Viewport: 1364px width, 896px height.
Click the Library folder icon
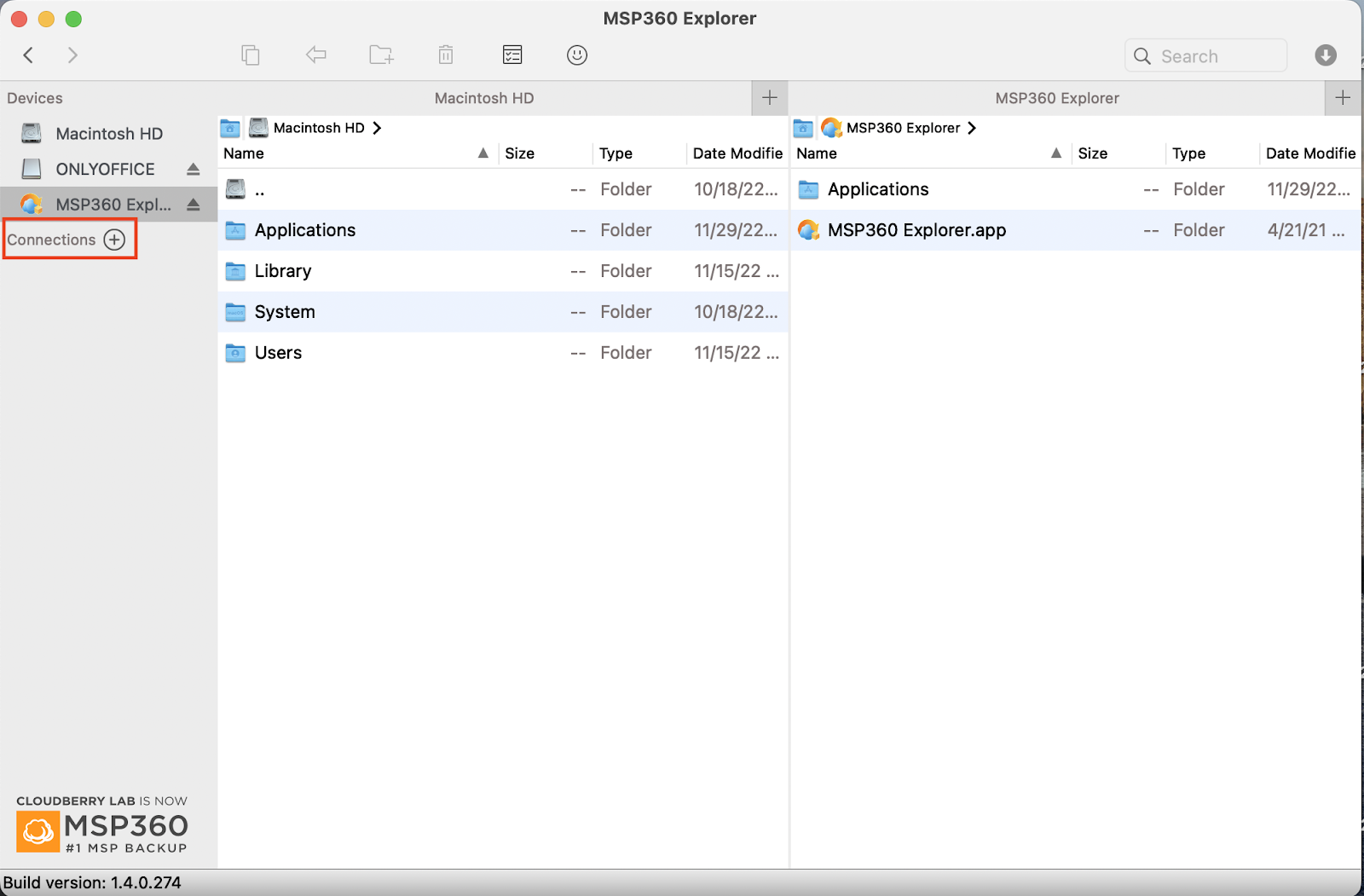(x=235, y=271)
